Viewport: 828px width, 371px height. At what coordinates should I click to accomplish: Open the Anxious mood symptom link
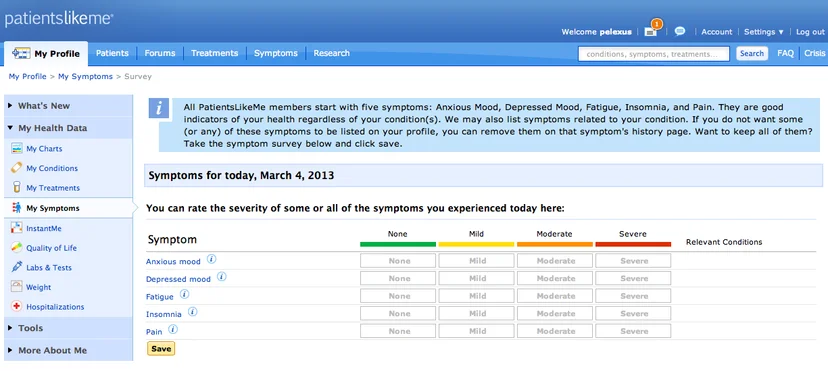click(x=173, y=261)
